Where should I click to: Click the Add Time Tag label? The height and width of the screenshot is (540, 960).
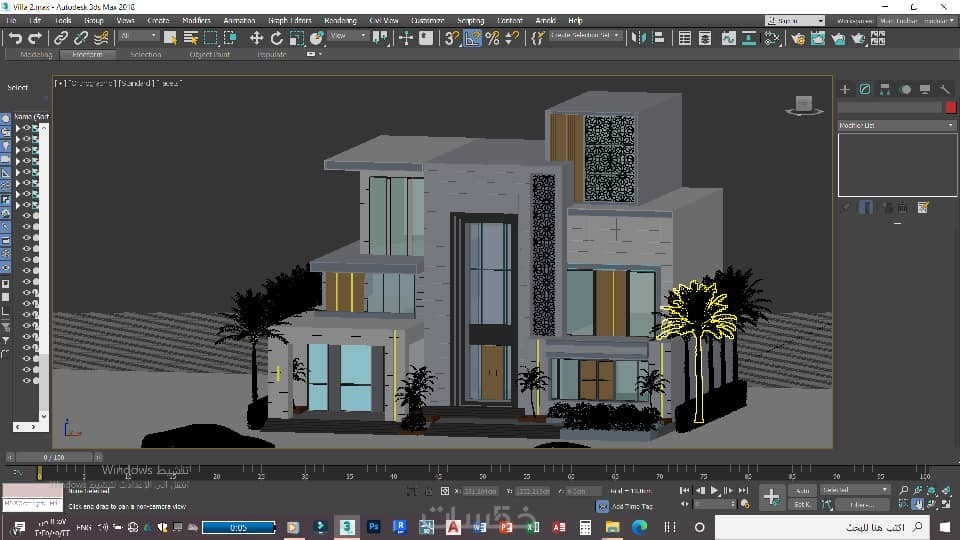[x=632, y=506]
